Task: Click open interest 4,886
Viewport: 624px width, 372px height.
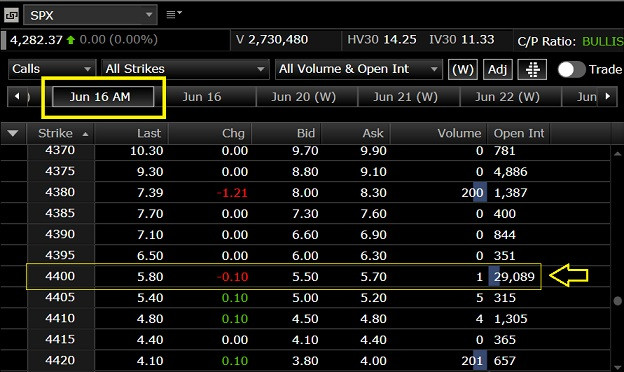Action: [x=511, y=172]
